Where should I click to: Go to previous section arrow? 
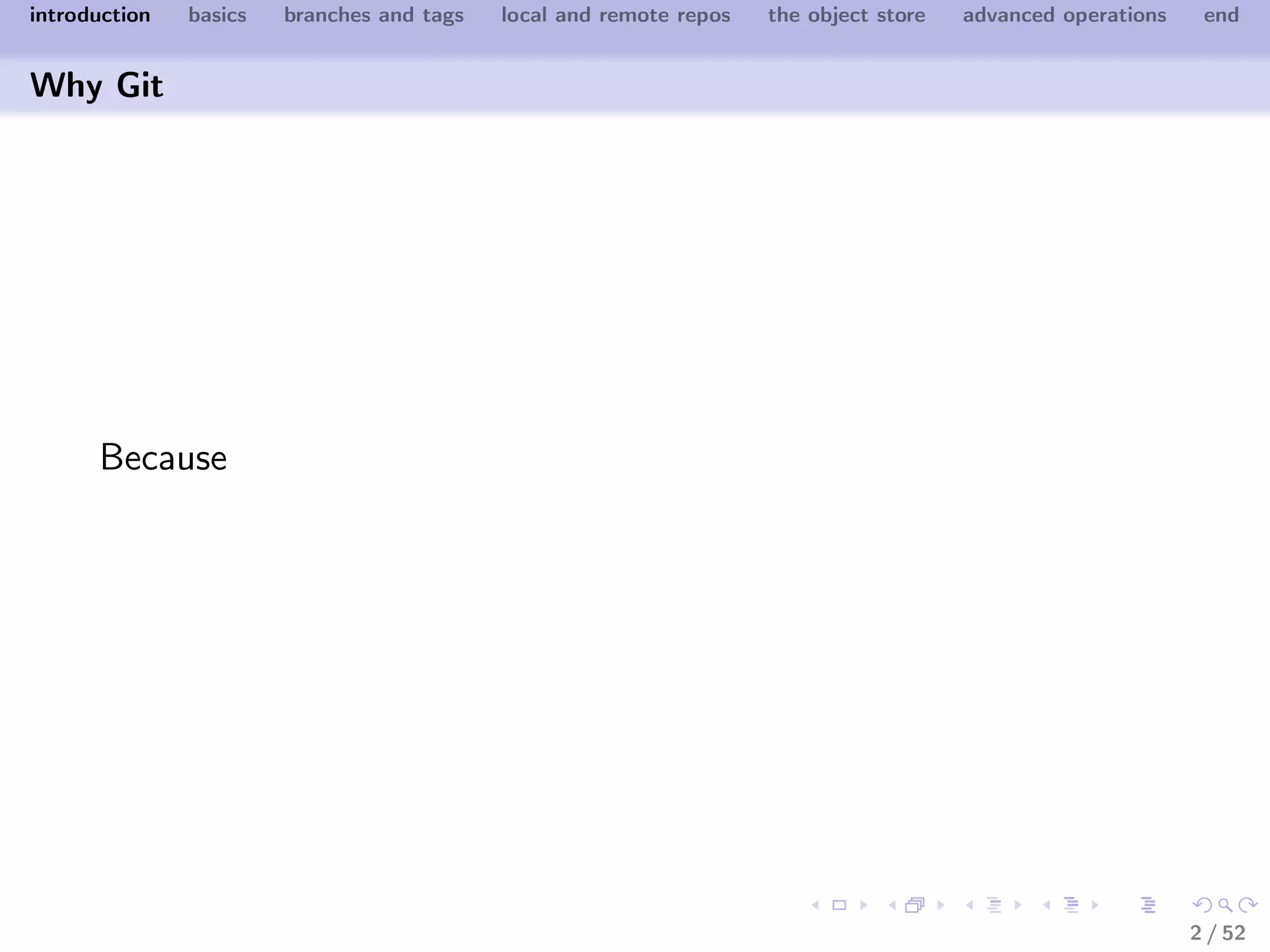1046,906
